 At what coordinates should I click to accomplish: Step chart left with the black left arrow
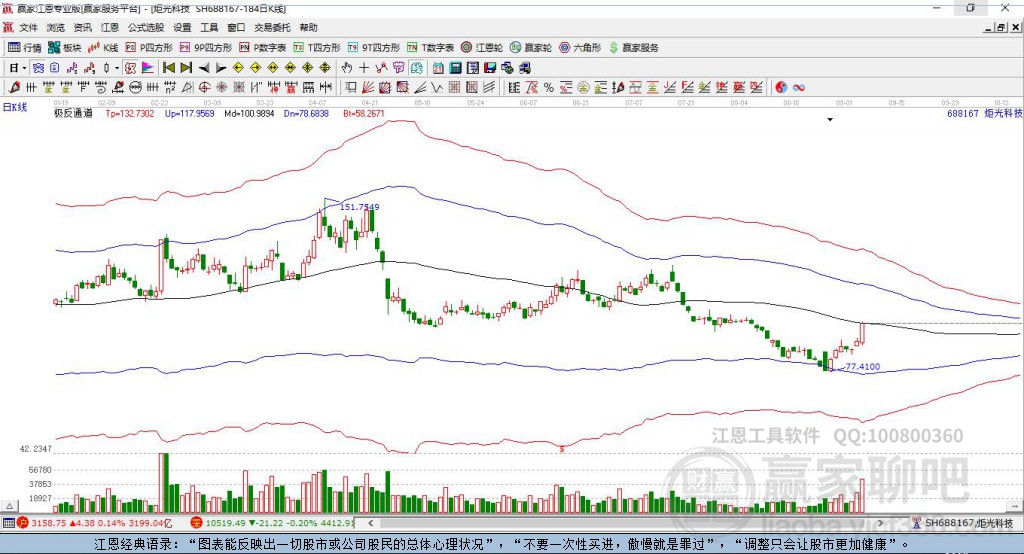click(204, 68)
